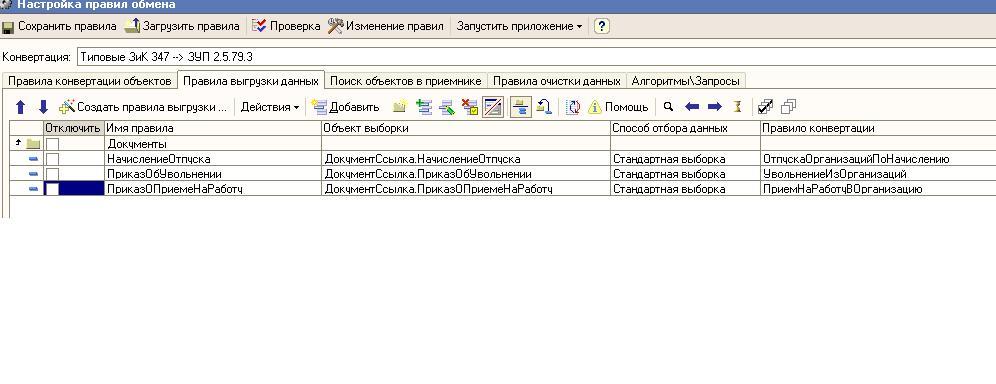996x384 pixels.
Task: Click ДокументСсылка.ПриказОПриемеНаРаботу cell
Action: pyautogui.click(x=466, y=189)
